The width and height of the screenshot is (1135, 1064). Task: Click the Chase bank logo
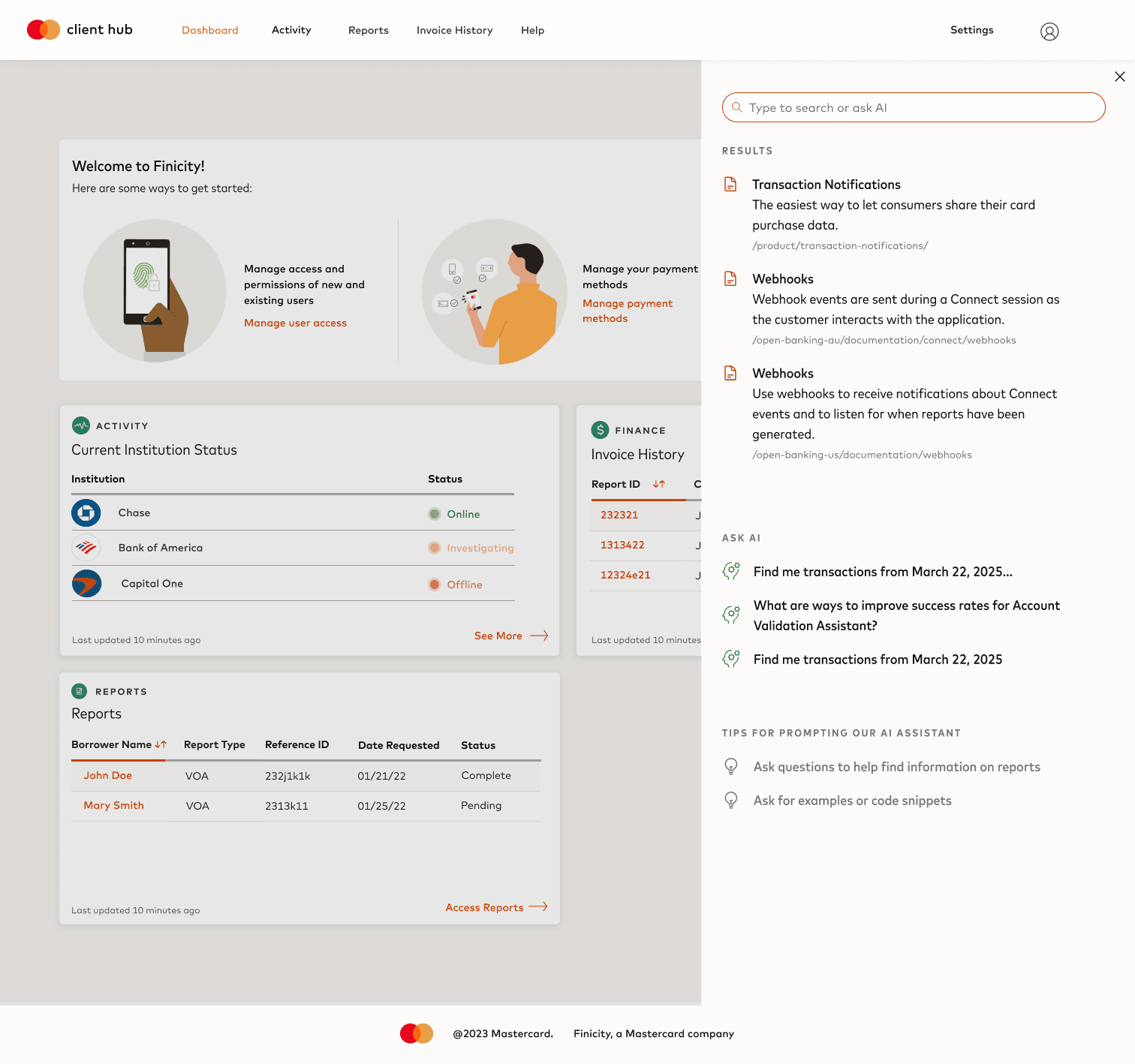click(x=86, y=513)
